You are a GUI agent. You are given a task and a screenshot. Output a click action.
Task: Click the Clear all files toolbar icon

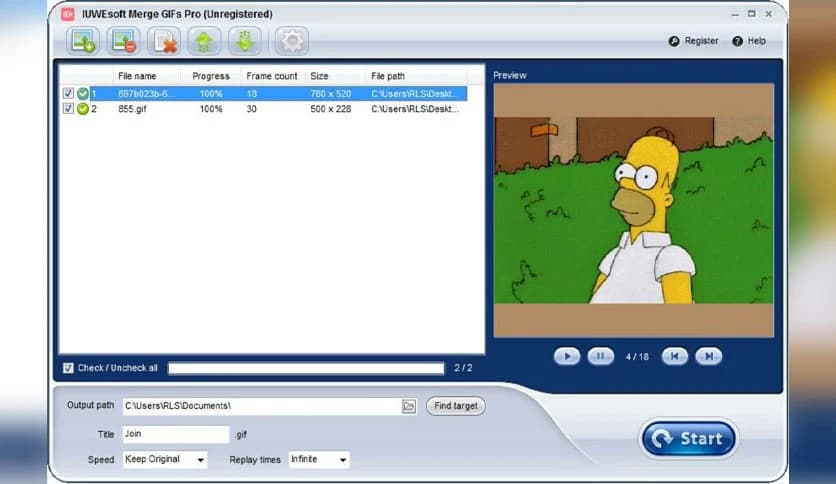pyautogui.click(x=164, y=41)
